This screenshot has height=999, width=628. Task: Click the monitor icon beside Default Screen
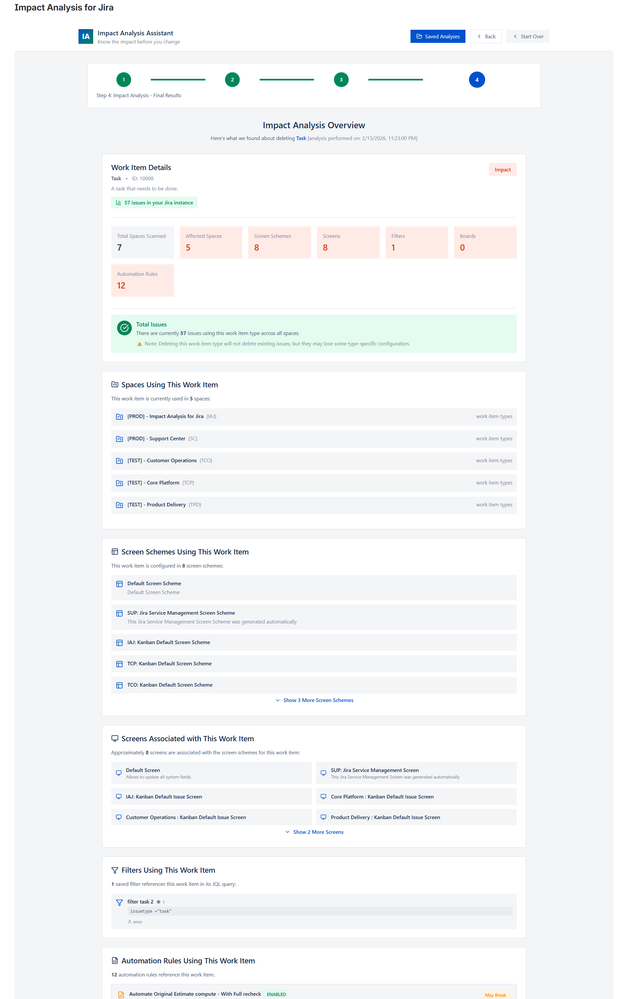[x=118, y=772]
